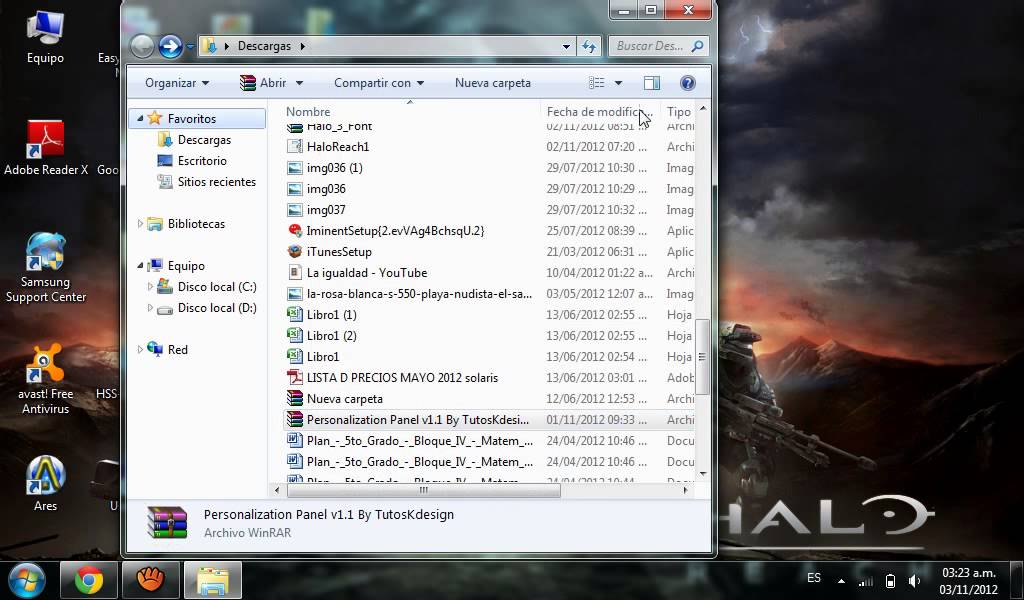Click the Back navigation arrow in Explorer

142,46
